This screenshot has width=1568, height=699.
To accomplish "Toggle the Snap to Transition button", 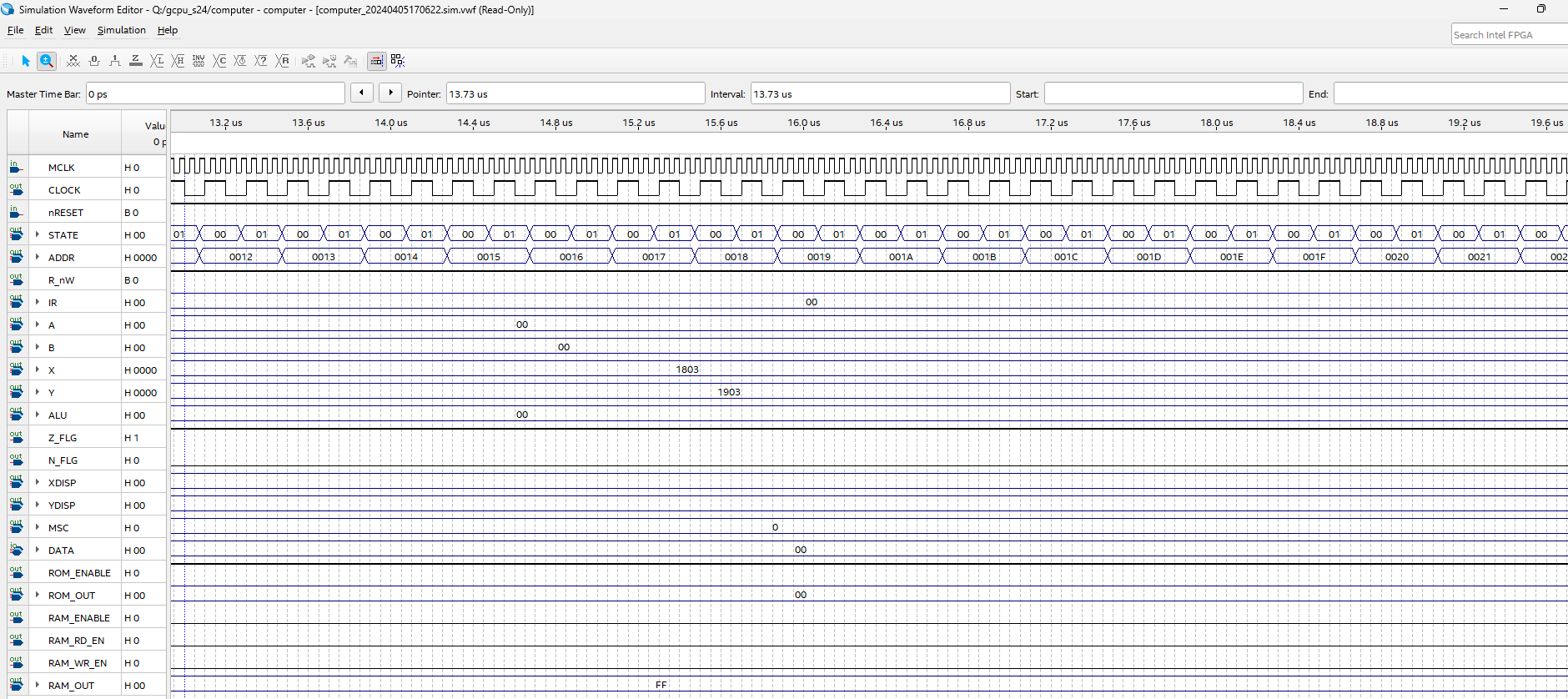I will (377, 61).
